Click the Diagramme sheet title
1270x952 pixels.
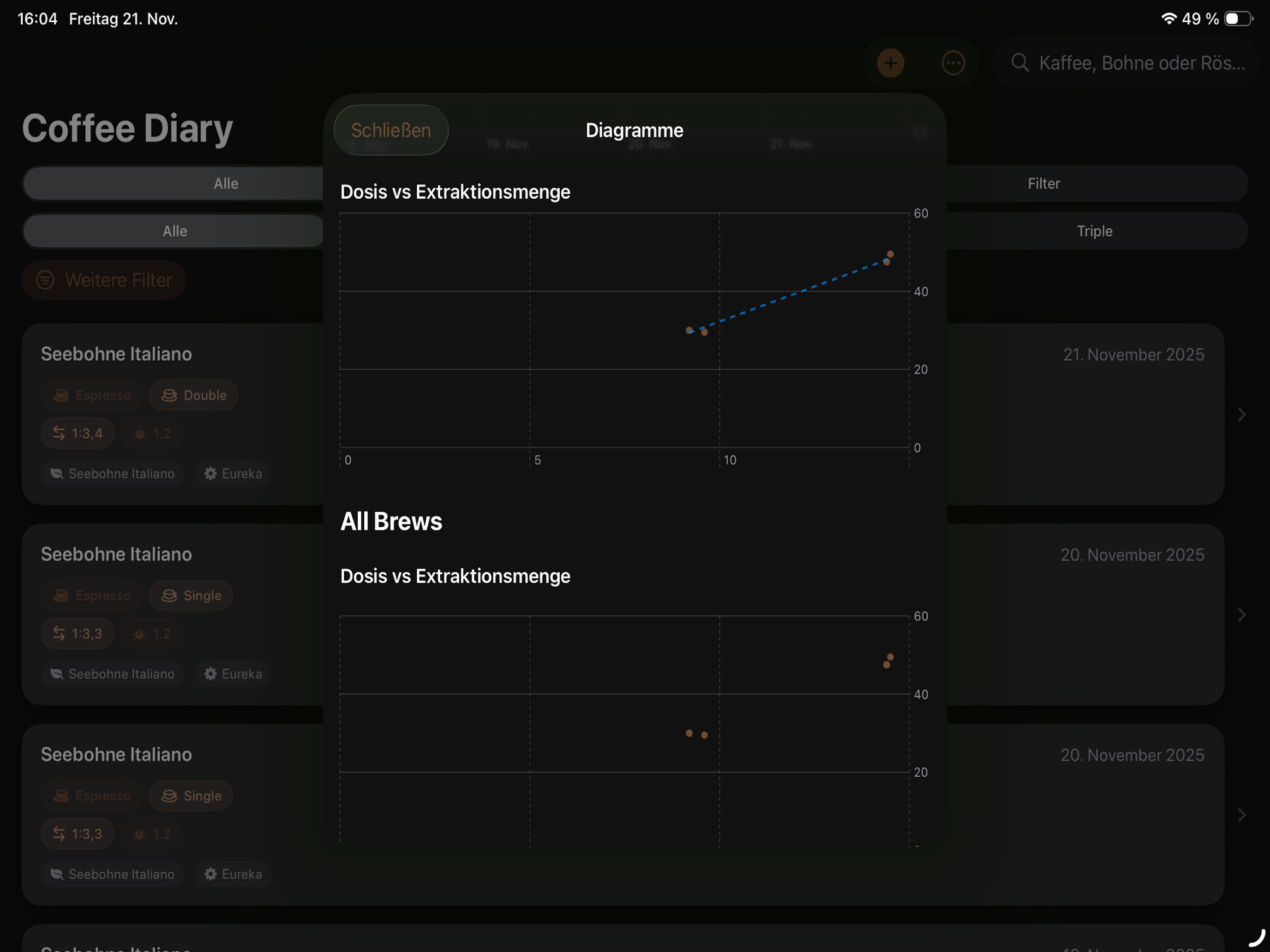tap(635, 130)
